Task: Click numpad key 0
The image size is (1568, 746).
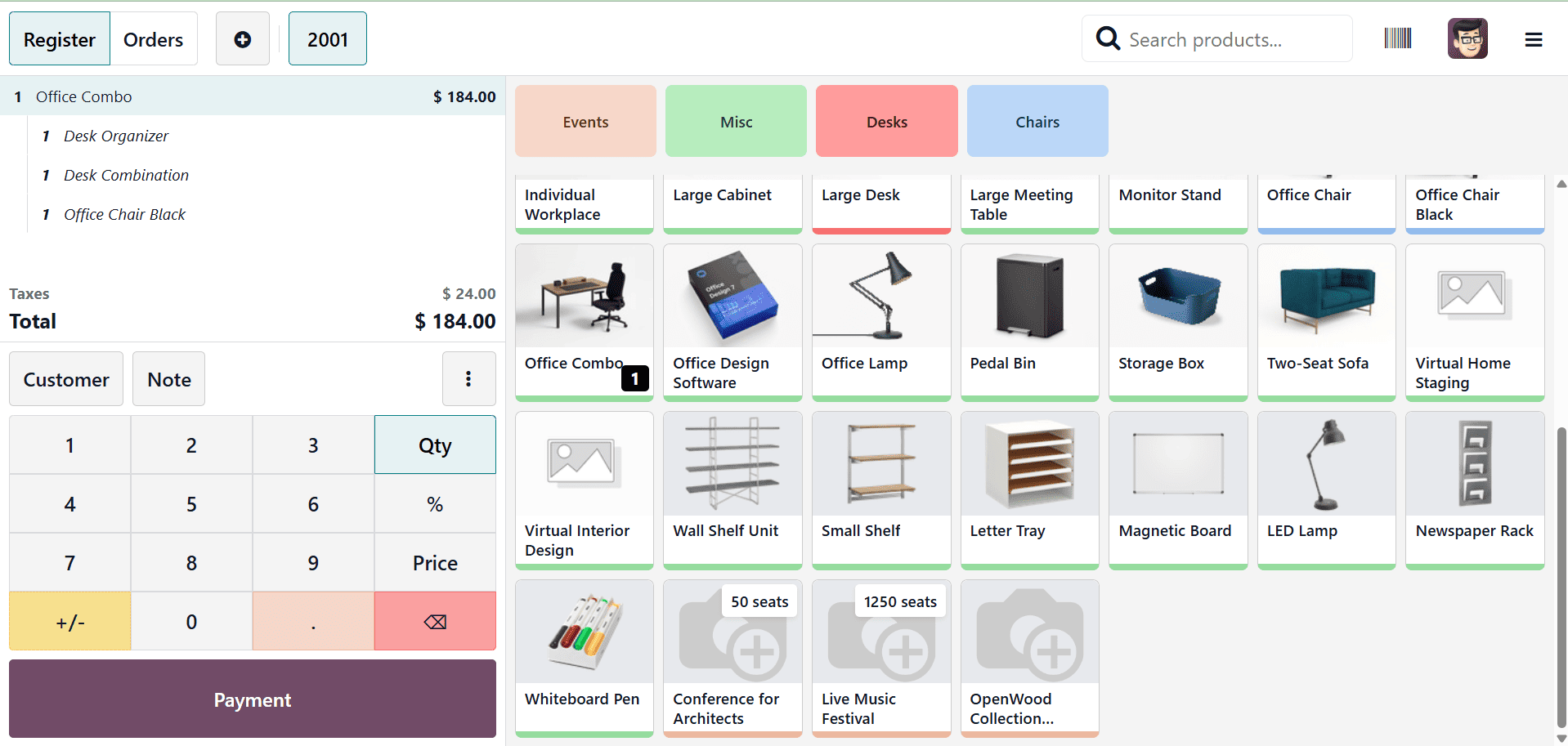Action: pos(191,622)
